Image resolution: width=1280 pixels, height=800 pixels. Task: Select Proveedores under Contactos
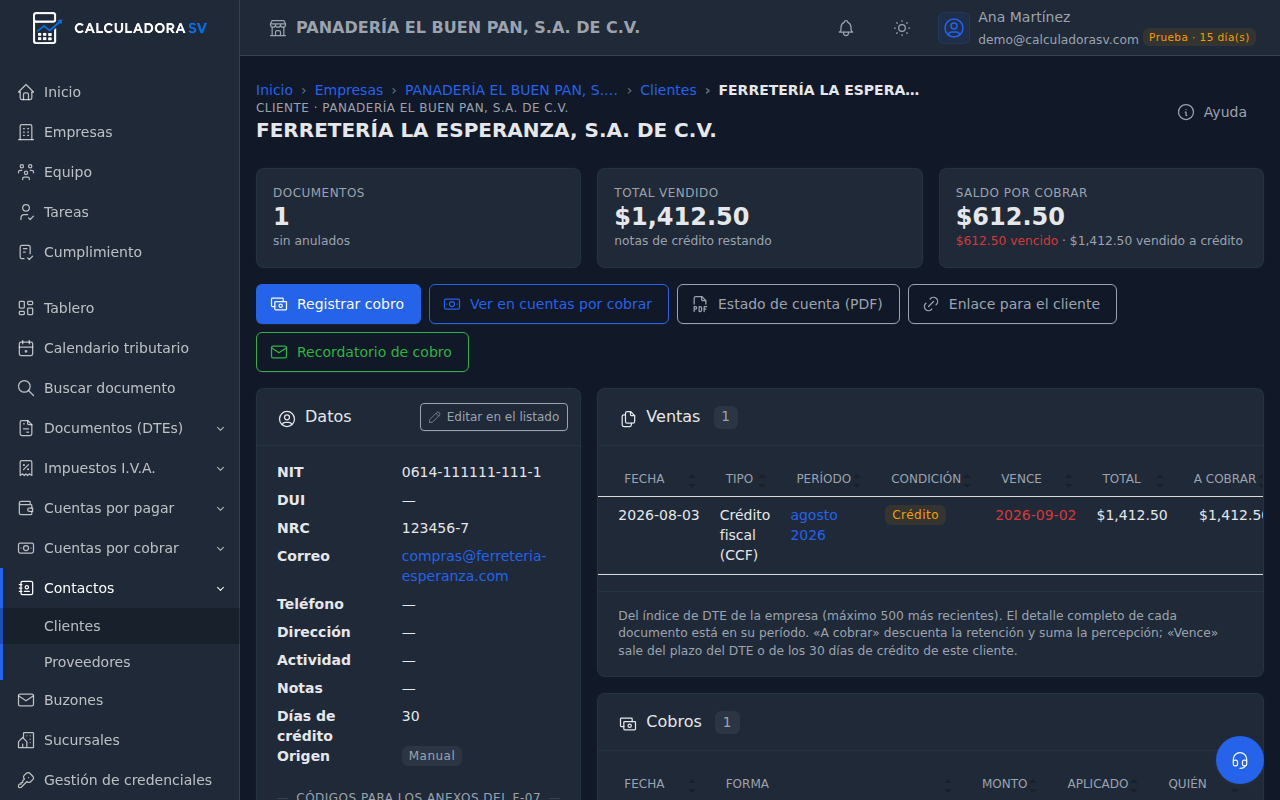[120, 662]
